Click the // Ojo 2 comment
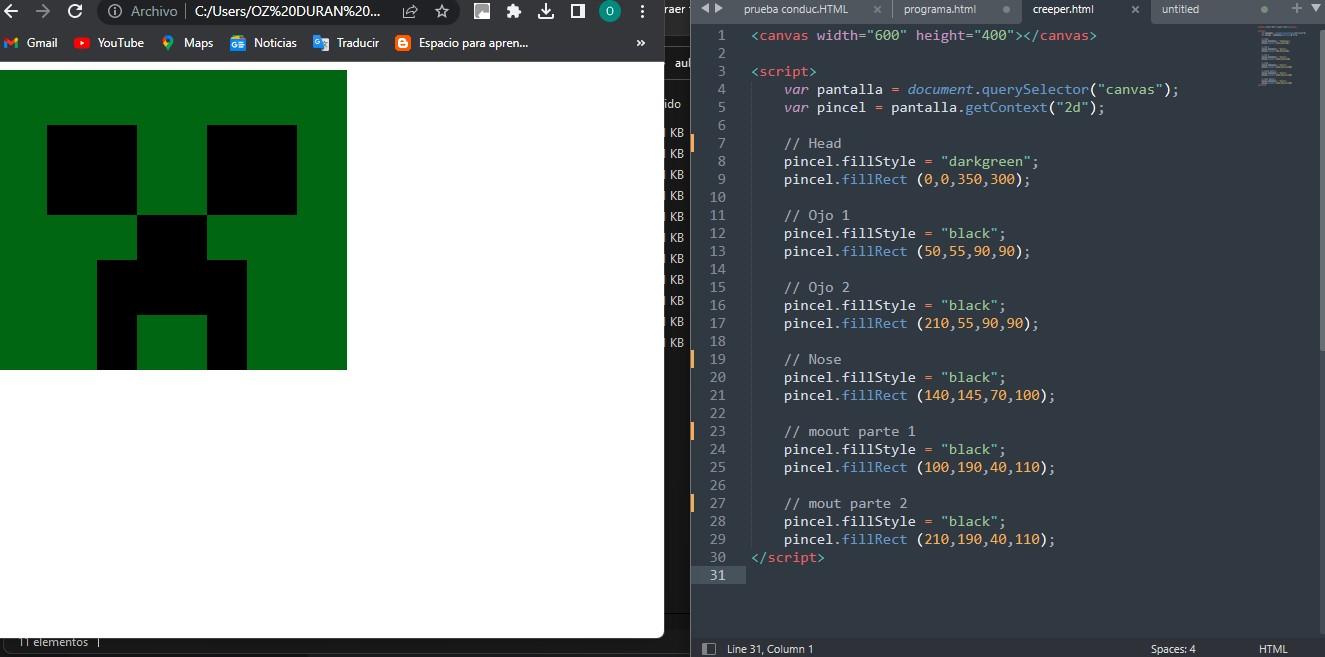Screen dimensions: 1325x657 pyautogui.click(x=817, y=287)
